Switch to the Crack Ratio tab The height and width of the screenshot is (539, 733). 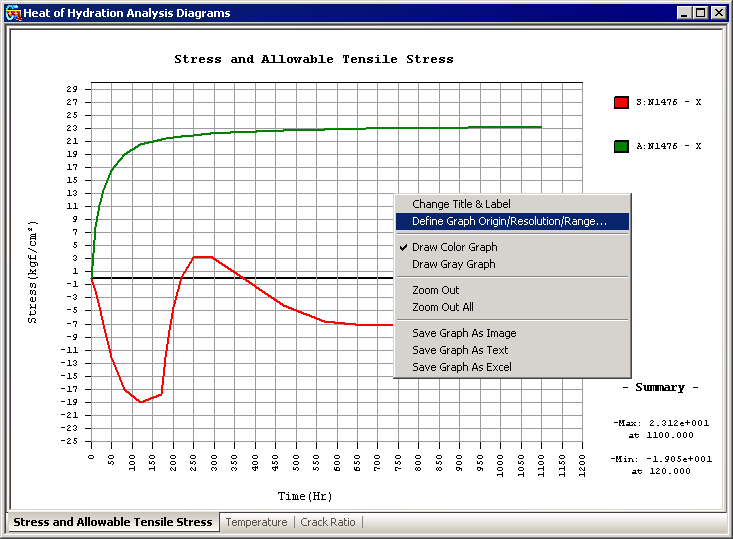327,522
